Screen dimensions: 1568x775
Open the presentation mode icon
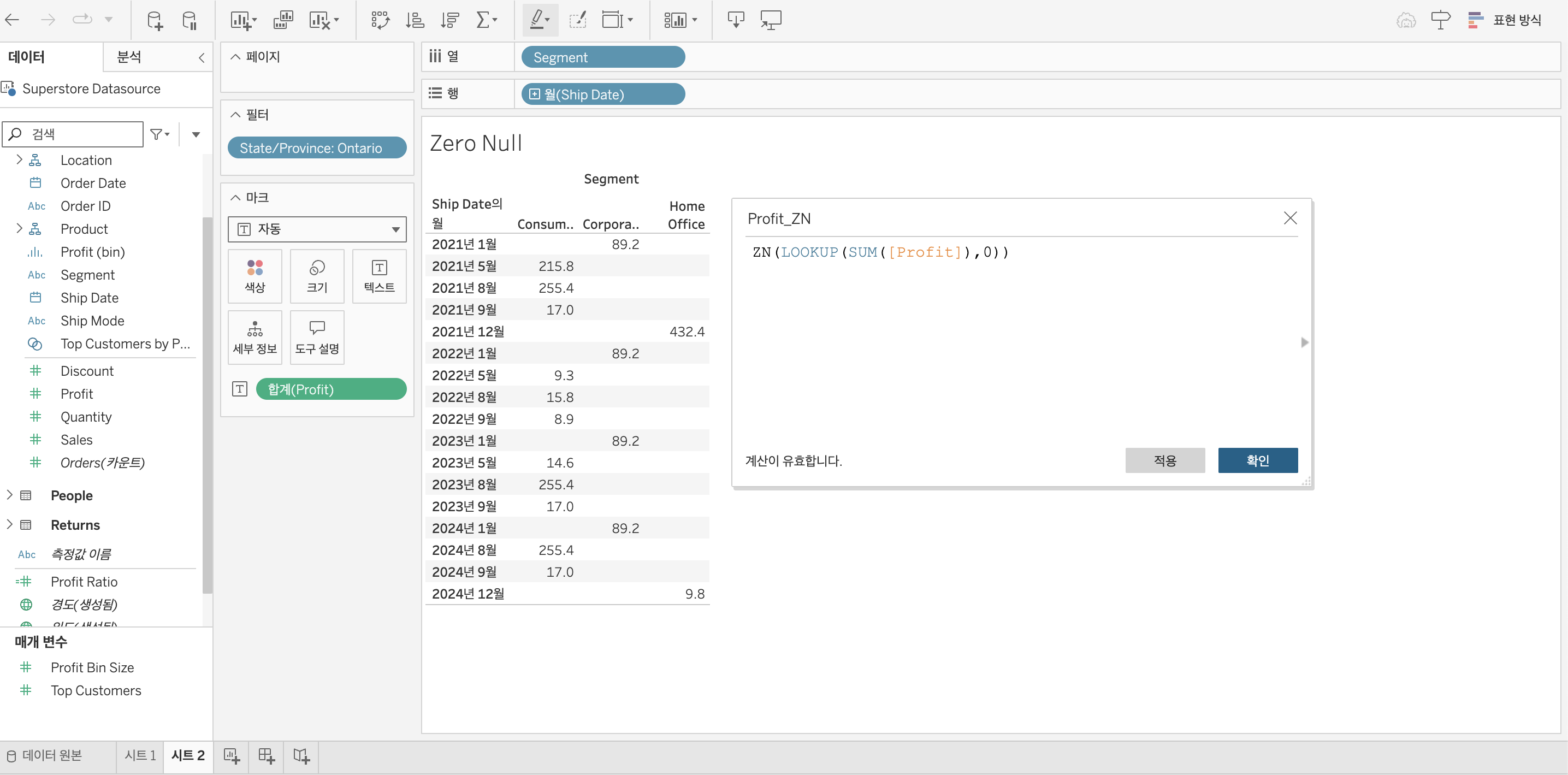771,20
